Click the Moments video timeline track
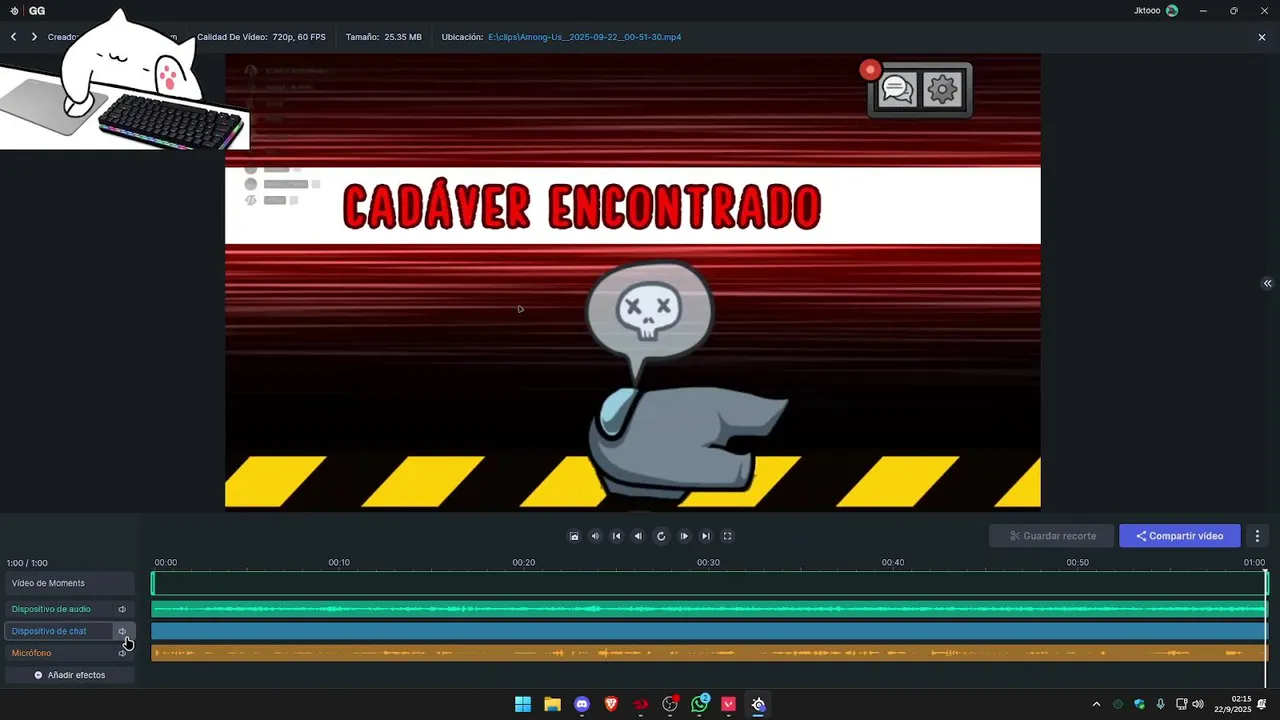Viewport: 1280px width, 720px height. click(709, 583)
